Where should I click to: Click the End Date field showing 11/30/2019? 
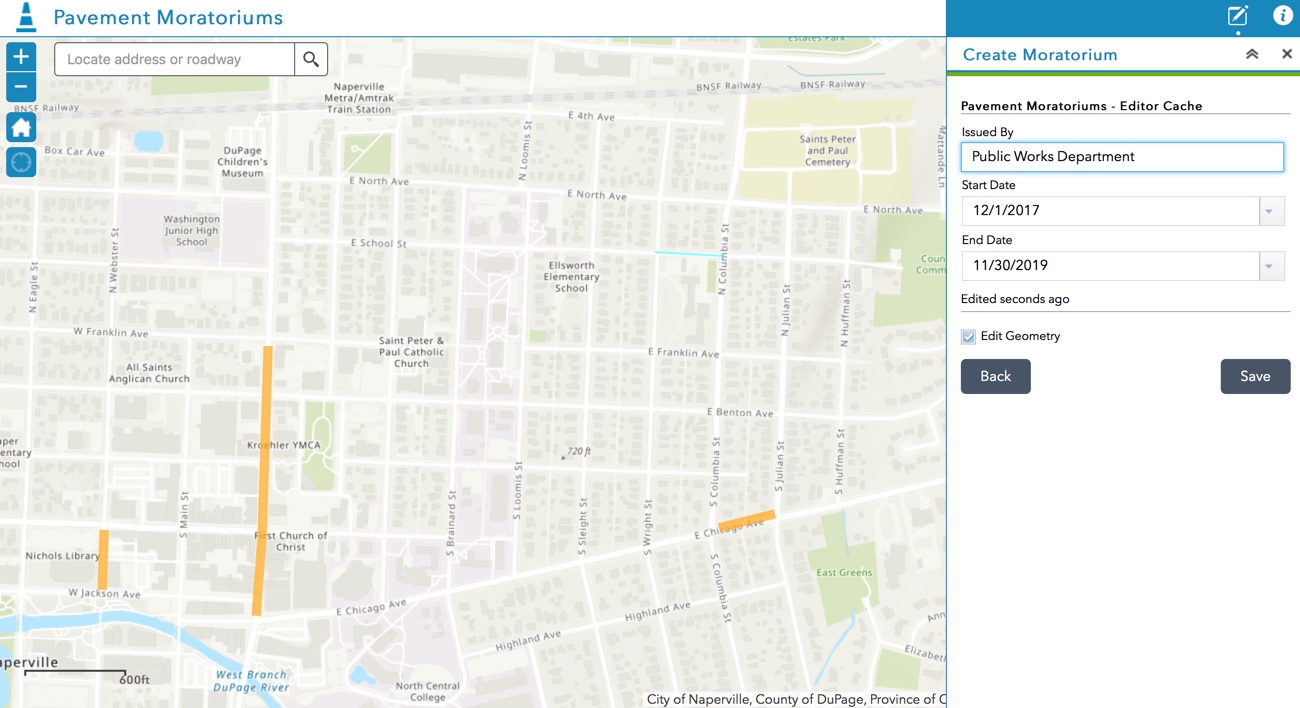1110,266
